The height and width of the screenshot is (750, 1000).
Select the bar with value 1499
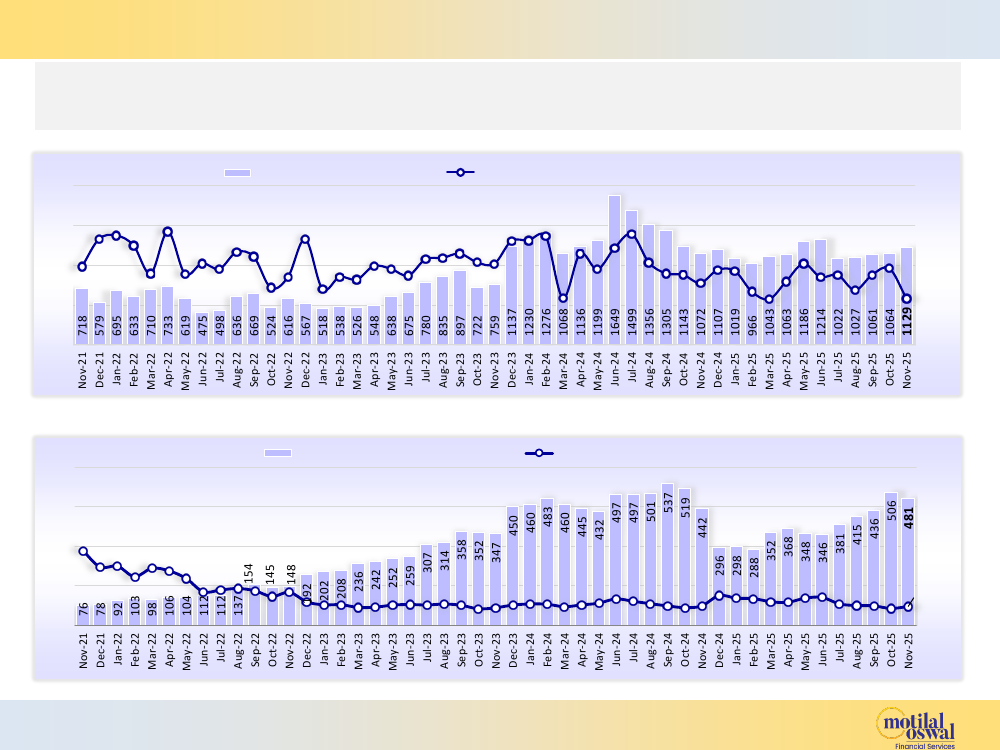click(632, 280)
